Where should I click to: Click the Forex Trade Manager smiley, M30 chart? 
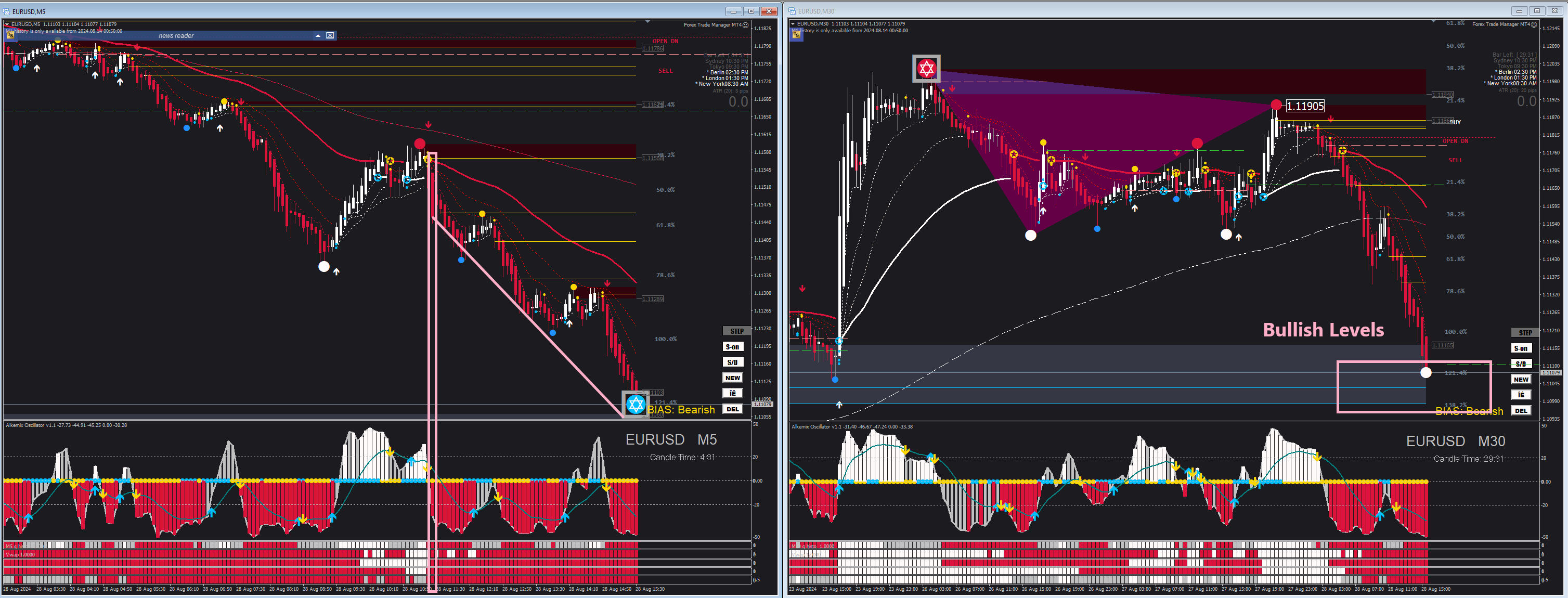coord(1534,24)
